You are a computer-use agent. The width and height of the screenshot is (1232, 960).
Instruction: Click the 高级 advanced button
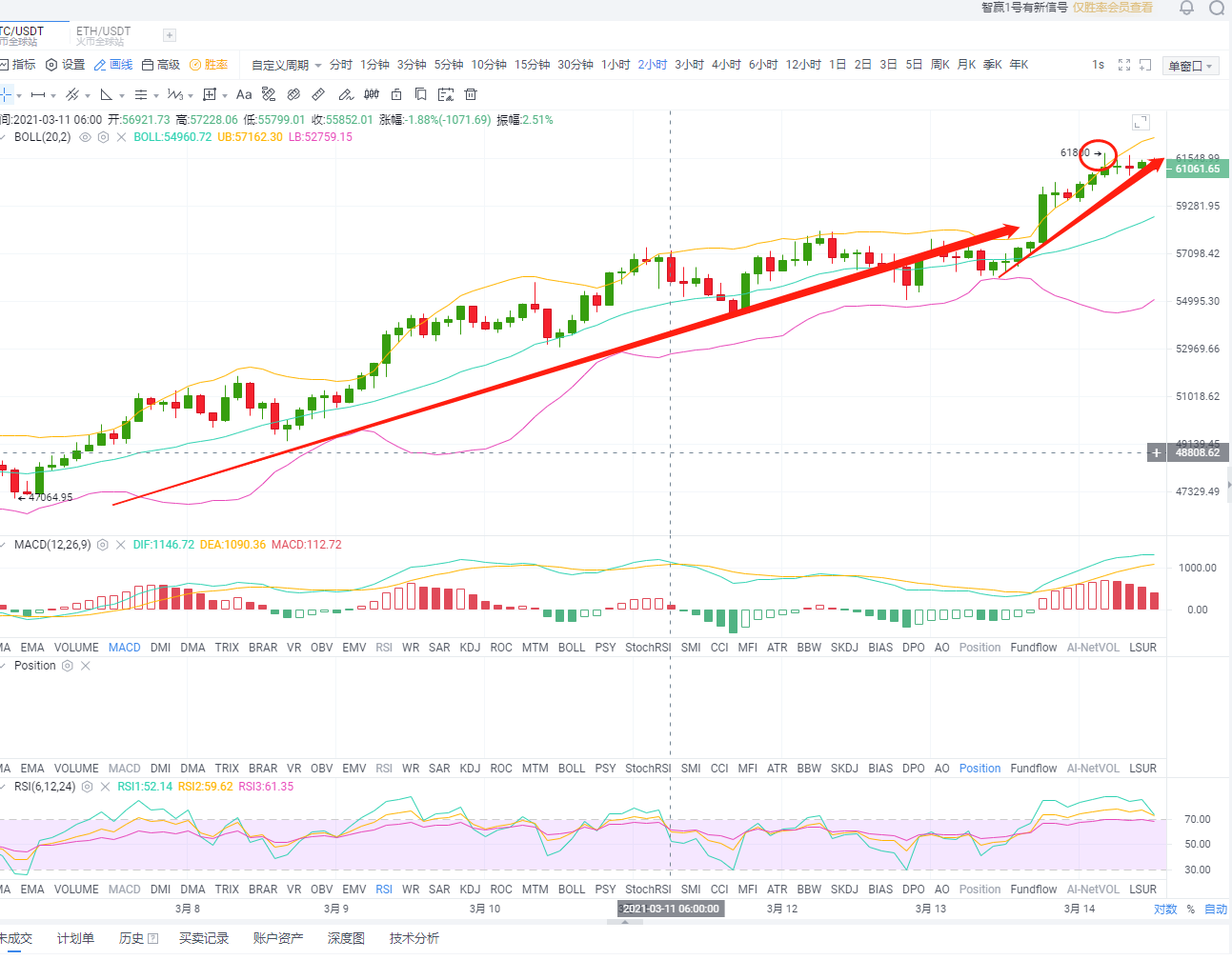coord(161,65)
